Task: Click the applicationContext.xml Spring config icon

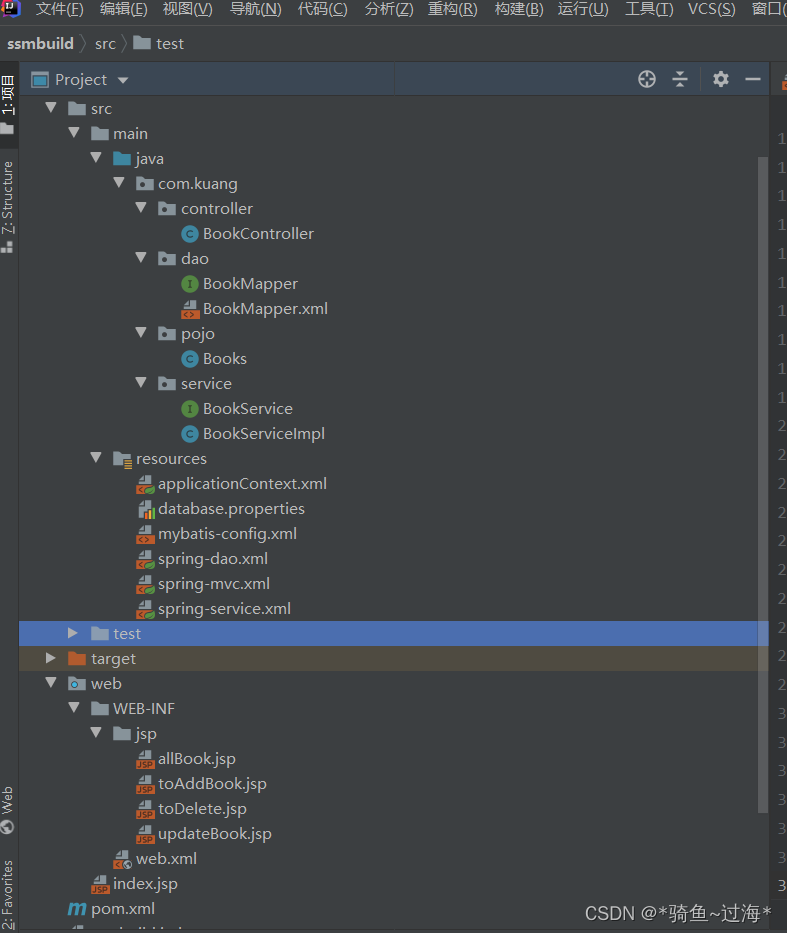Action: [x=145, y=484]
